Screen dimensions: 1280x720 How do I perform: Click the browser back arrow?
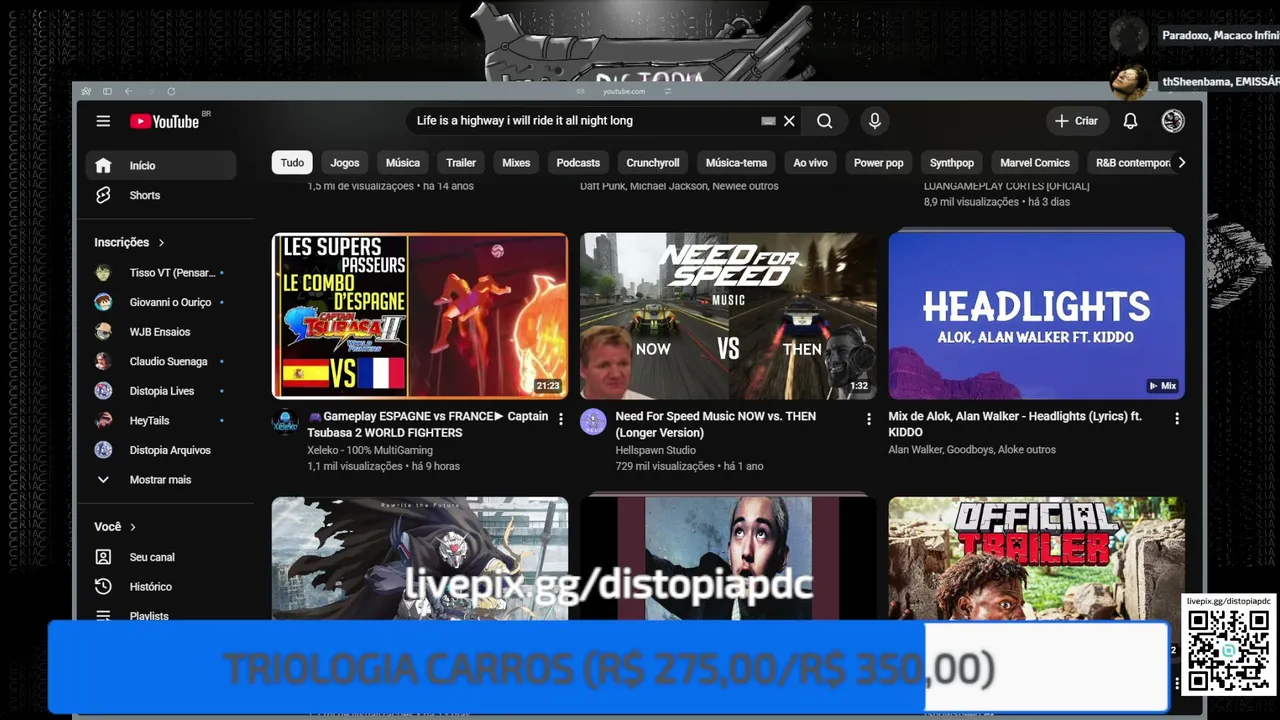coord(128,91)
